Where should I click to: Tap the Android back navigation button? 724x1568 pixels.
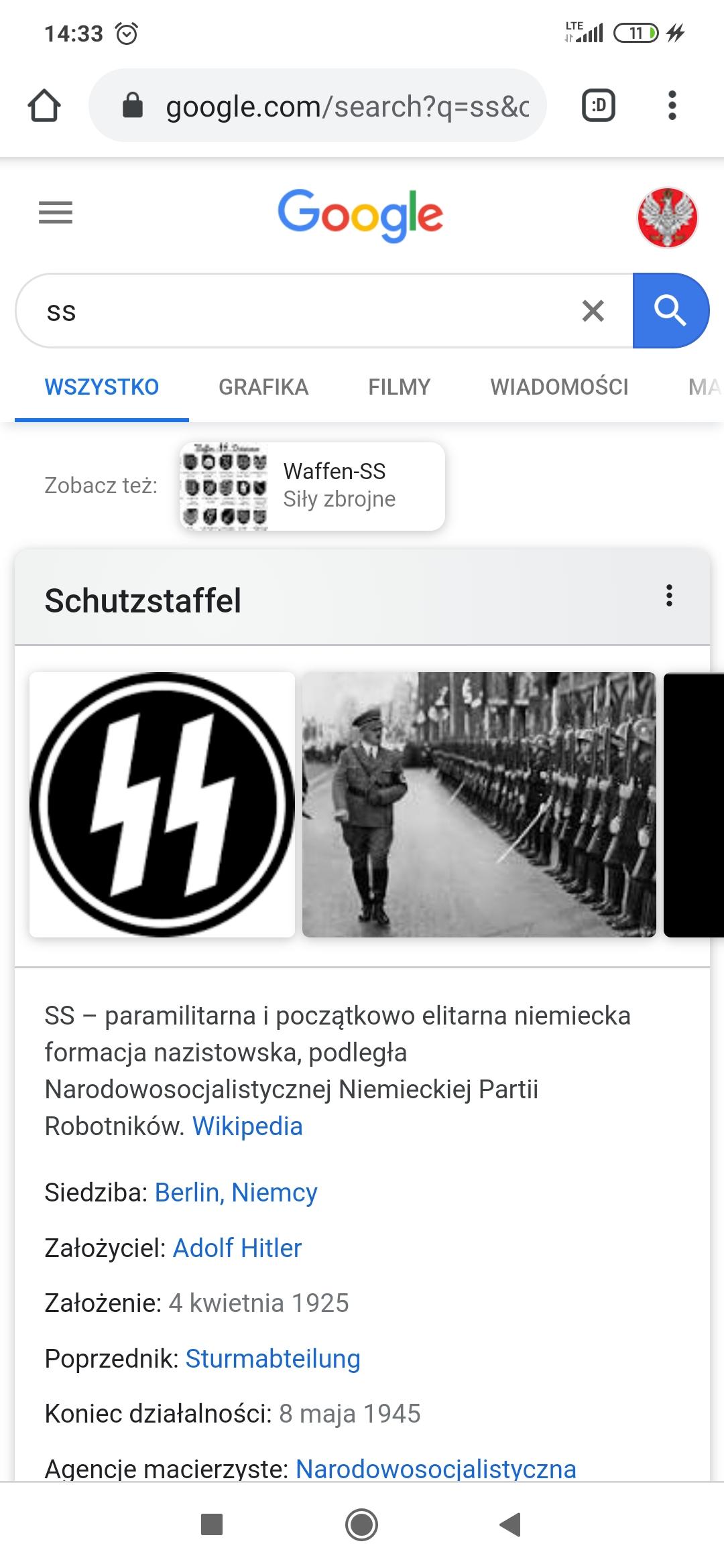tap(510, 1524)
